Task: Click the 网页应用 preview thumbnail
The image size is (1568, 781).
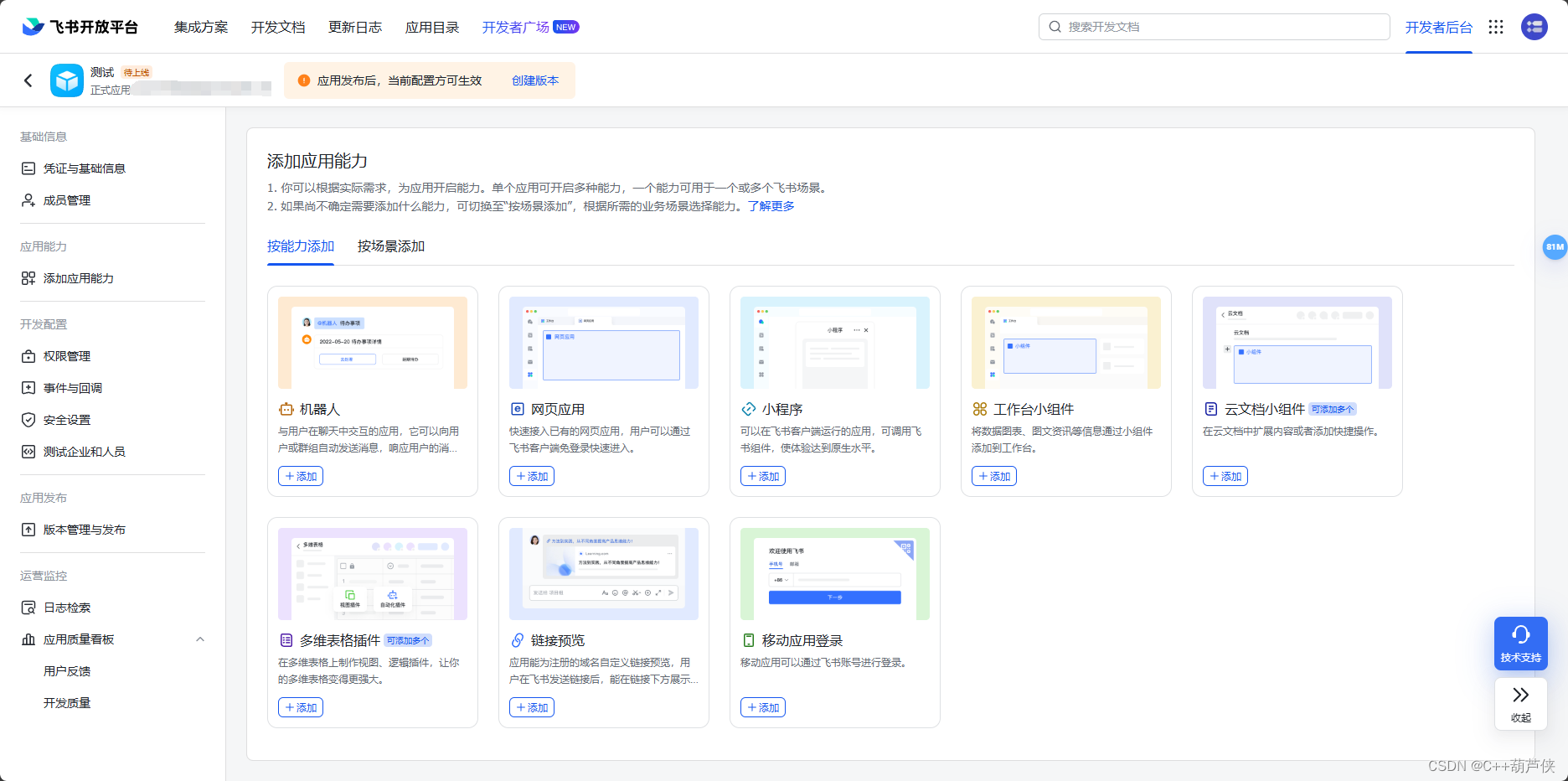Action: pyautogui.click(x=604, y=343)
